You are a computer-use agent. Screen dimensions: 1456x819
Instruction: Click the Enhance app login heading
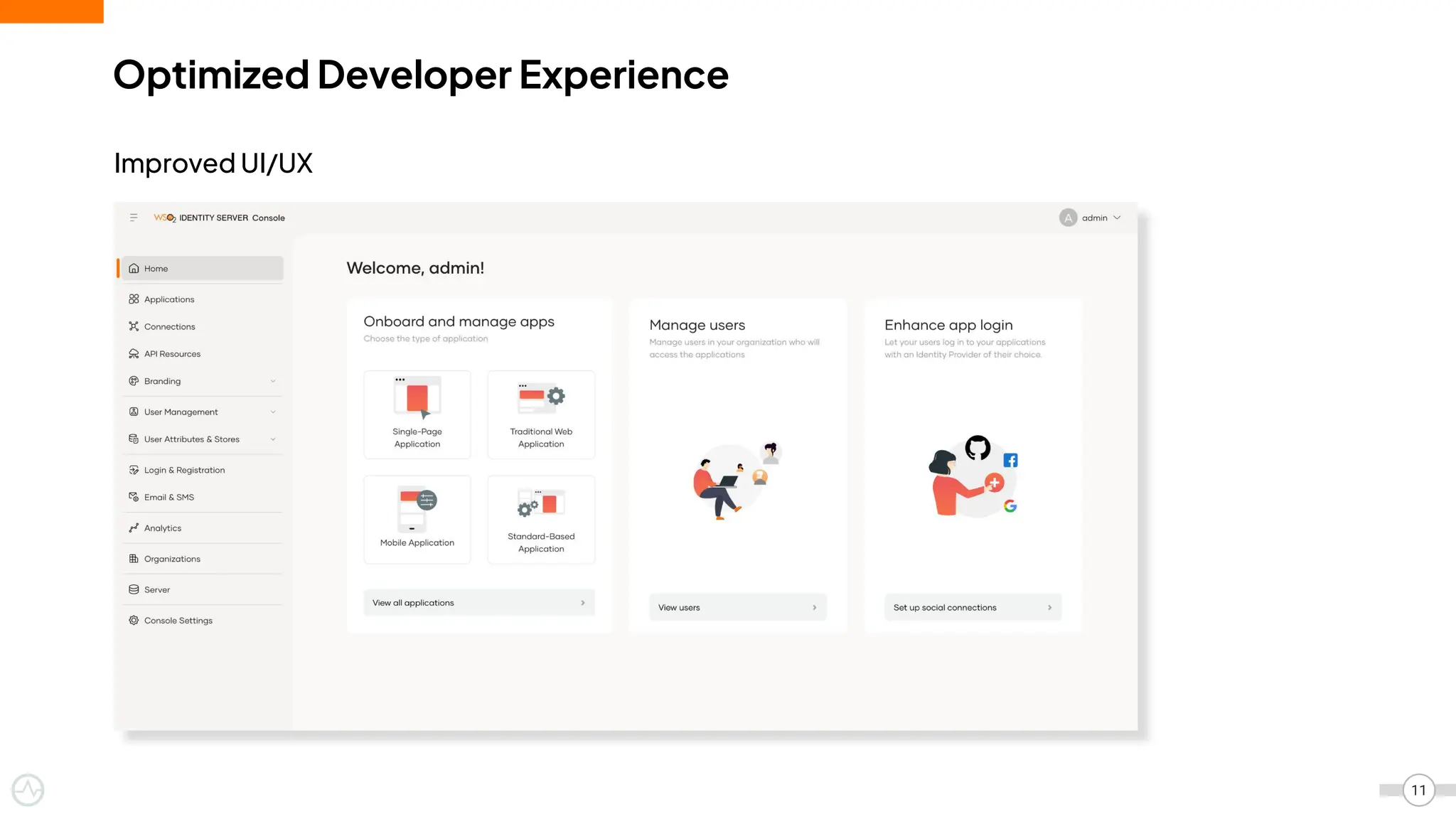pos(948,325)
